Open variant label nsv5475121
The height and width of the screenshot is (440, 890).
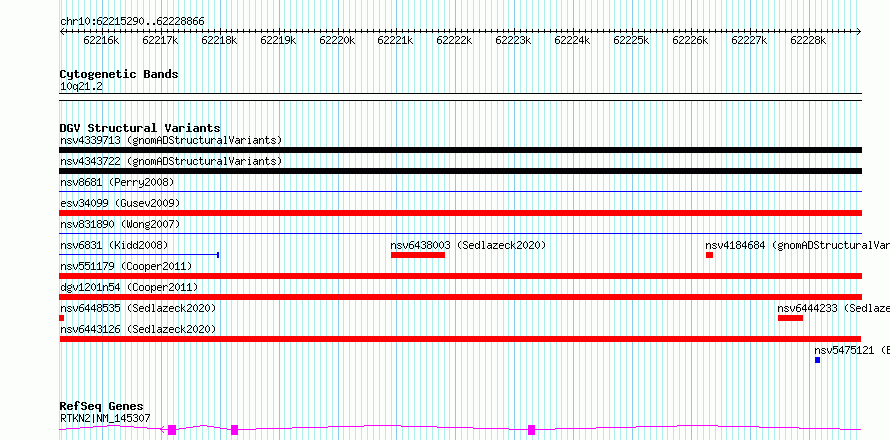(851, 350)
